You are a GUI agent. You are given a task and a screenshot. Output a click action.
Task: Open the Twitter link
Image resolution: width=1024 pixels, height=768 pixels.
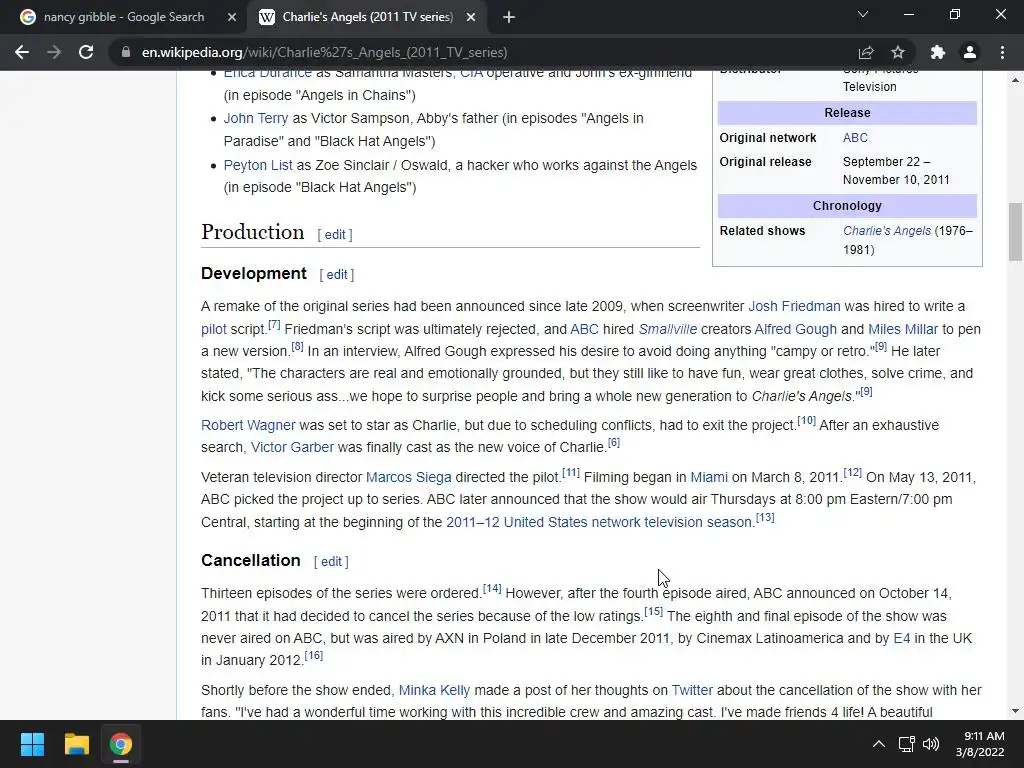click(x=692, y=690)
